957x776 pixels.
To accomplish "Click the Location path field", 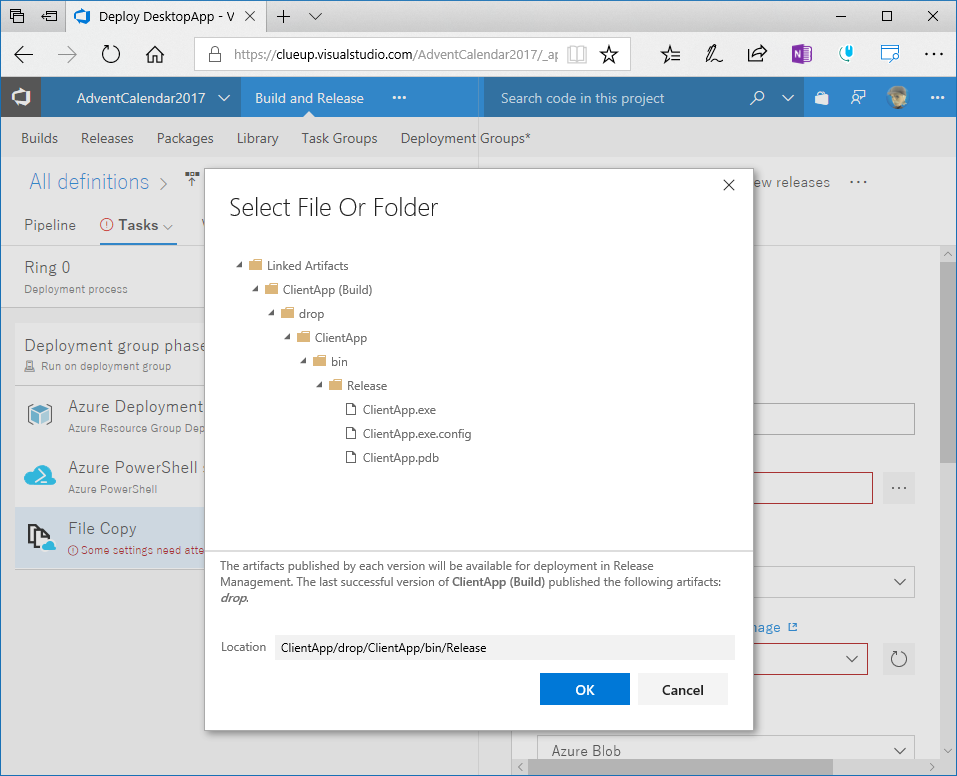I will [x=505, y=647].
